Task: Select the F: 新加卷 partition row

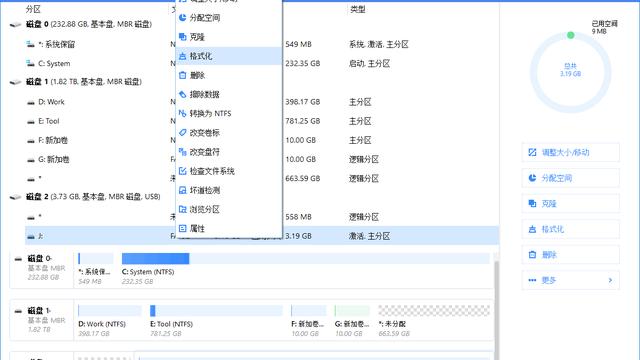Action: click(x=261, y=140)
